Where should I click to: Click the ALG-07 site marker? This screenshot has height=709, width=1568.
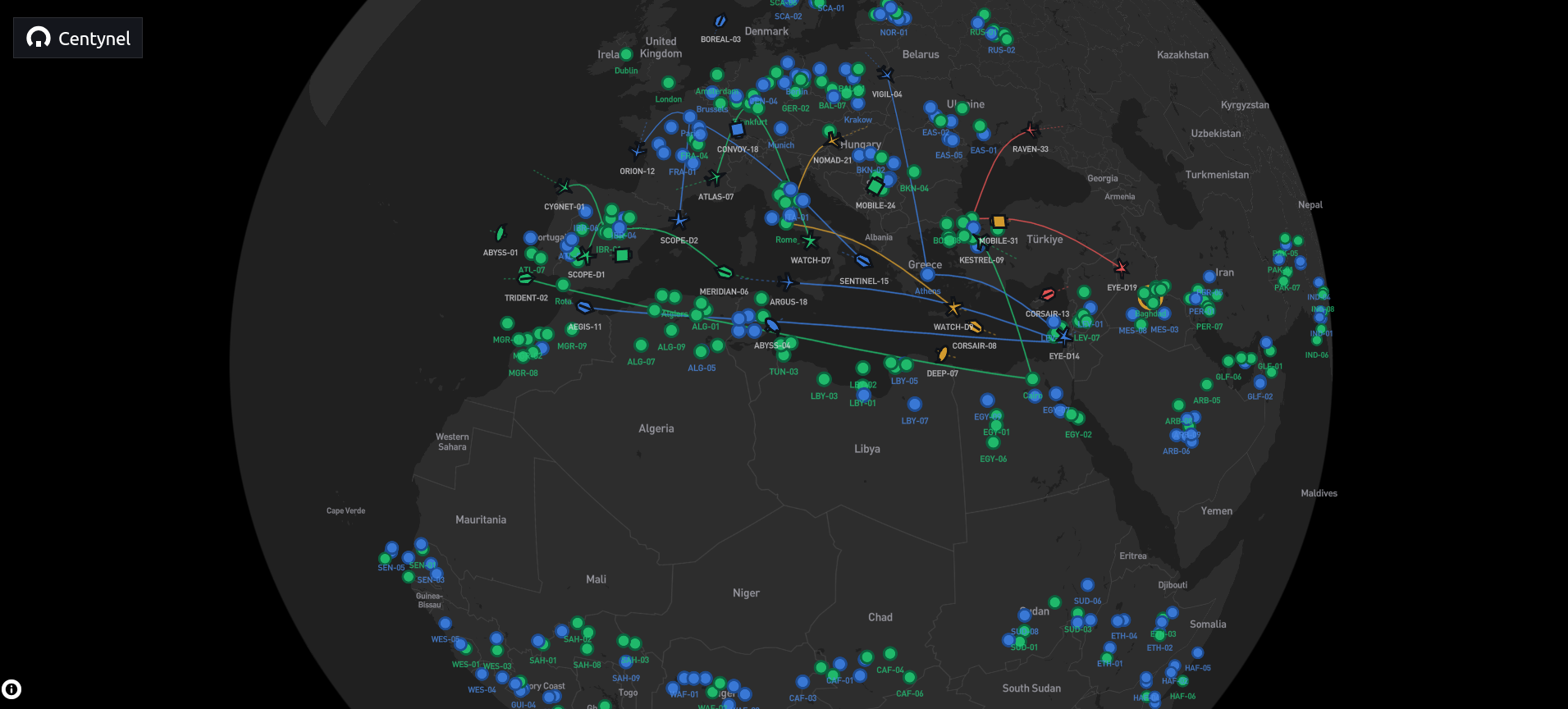pos(641,345)
